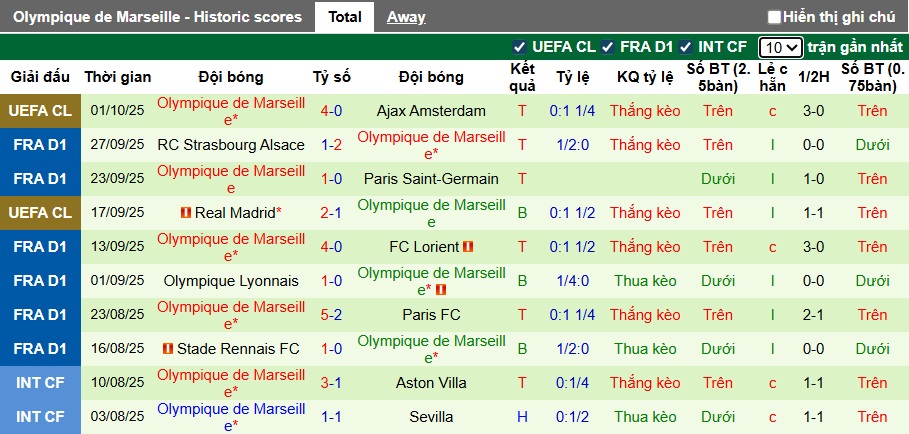Toggle the INT CF competition checkbox
The height and width of the screenshot is (434, 909).
(x=685, y=47)
